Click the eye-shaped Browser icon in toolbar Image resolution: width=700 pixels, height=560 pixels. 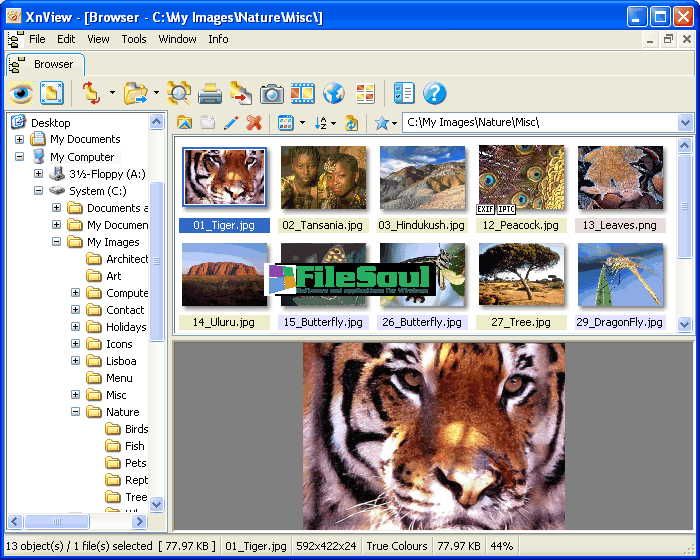21,94
